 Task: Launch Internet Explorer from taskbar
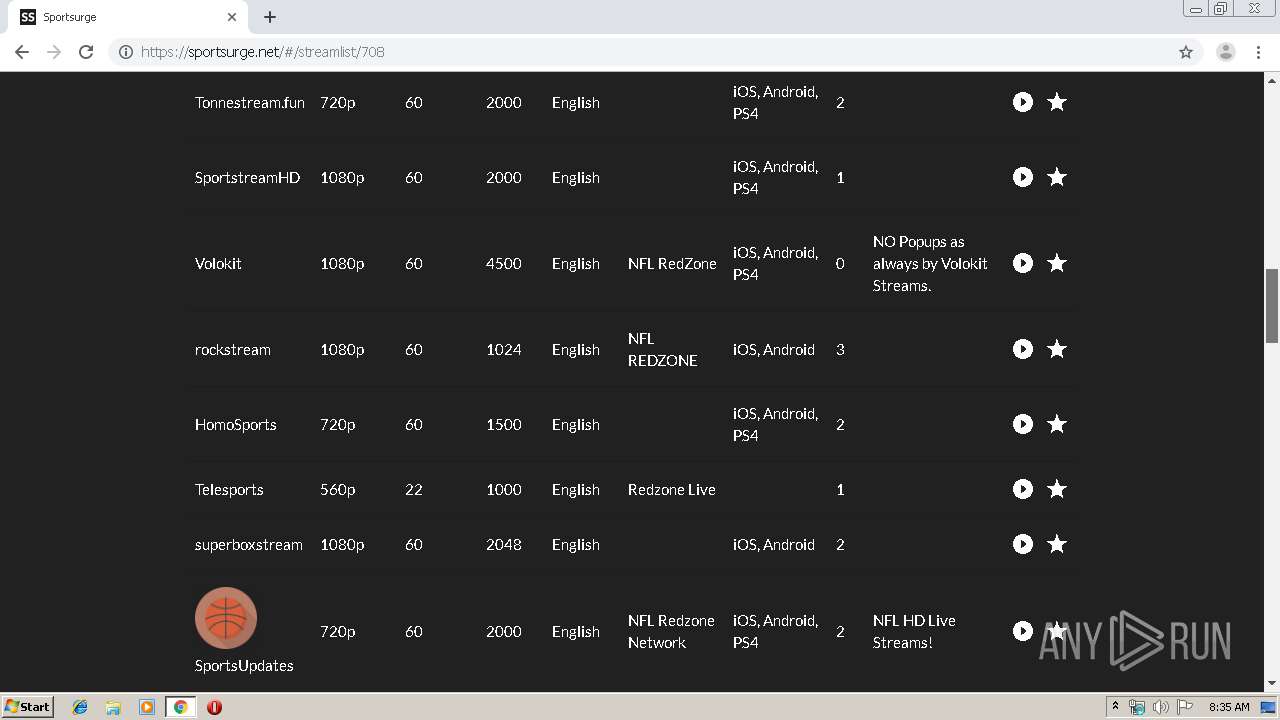(x=80, y=707)
